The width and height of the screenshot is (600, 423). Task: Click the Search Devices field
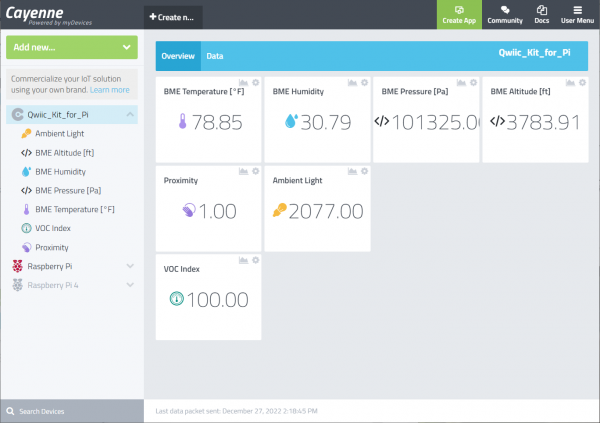72,412
